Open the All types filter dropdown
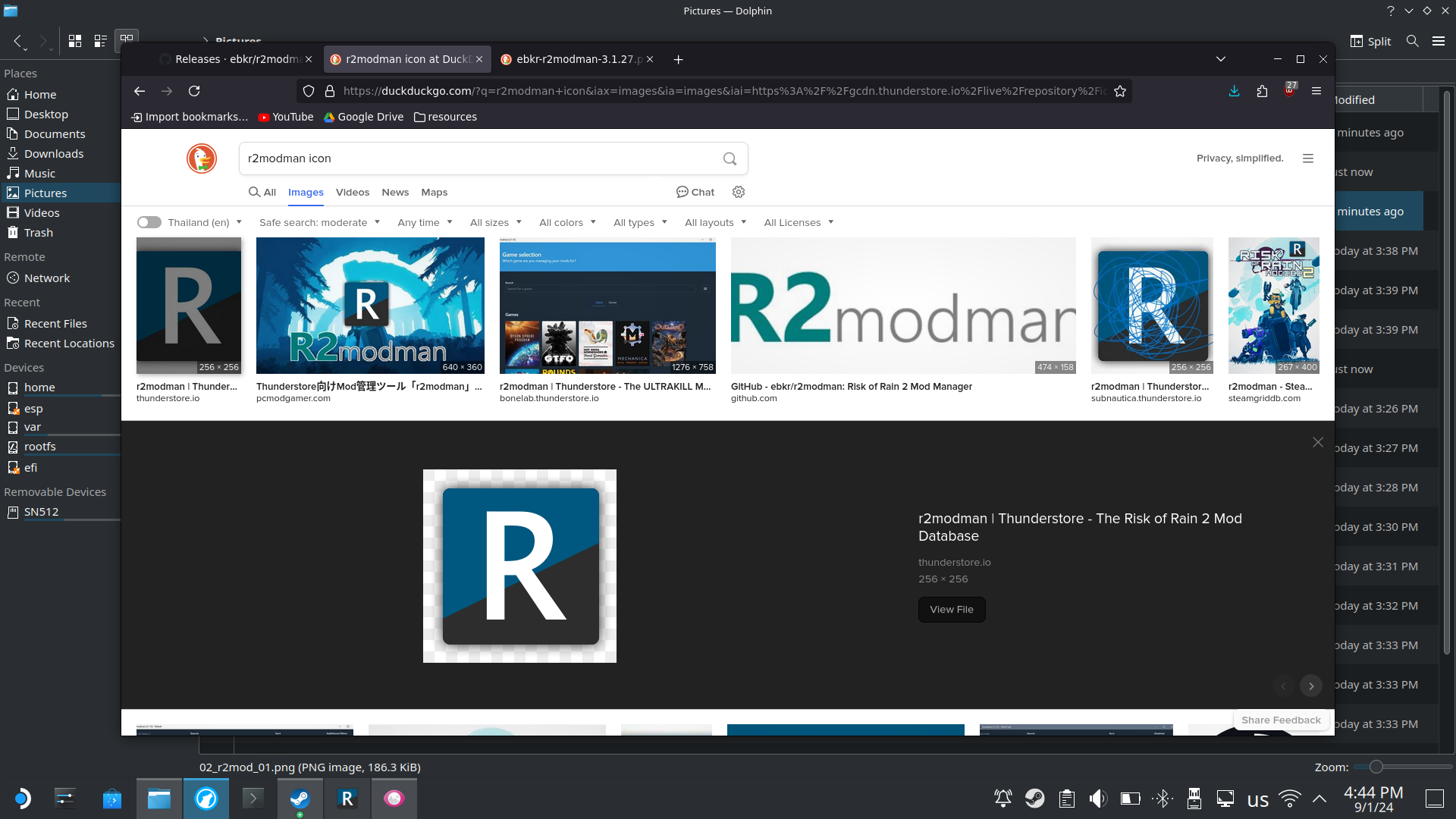 point(640,222)
